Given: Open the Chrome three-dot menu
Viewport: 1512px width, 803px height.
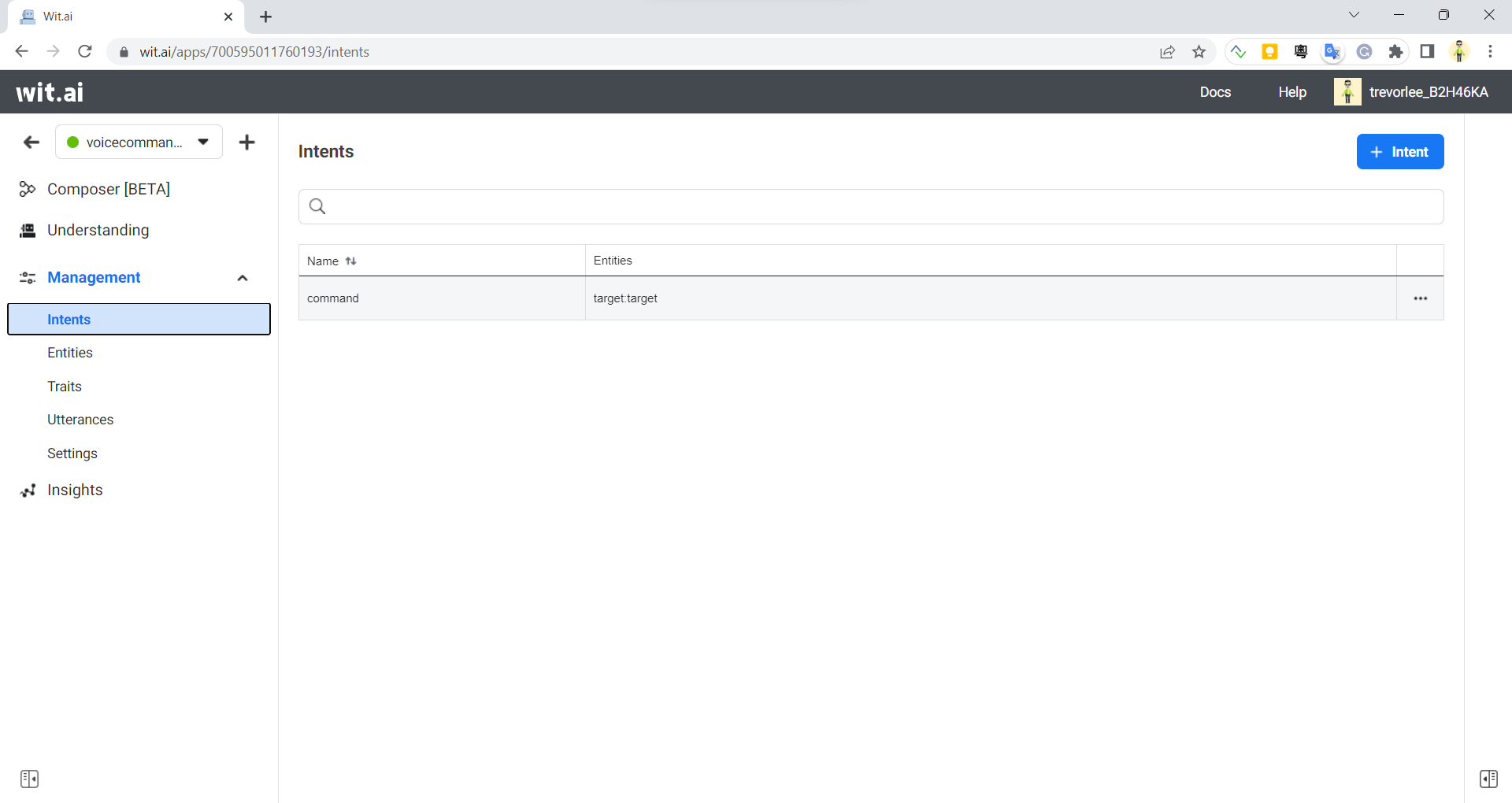Looking at the screenshot, I should (x=1490, y=52).
